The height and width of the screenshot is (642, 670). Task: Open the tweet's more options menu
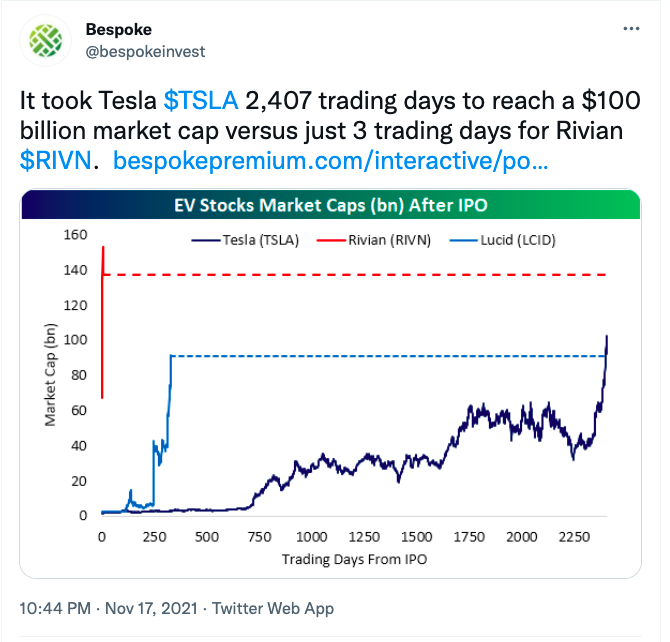(631, 29)
